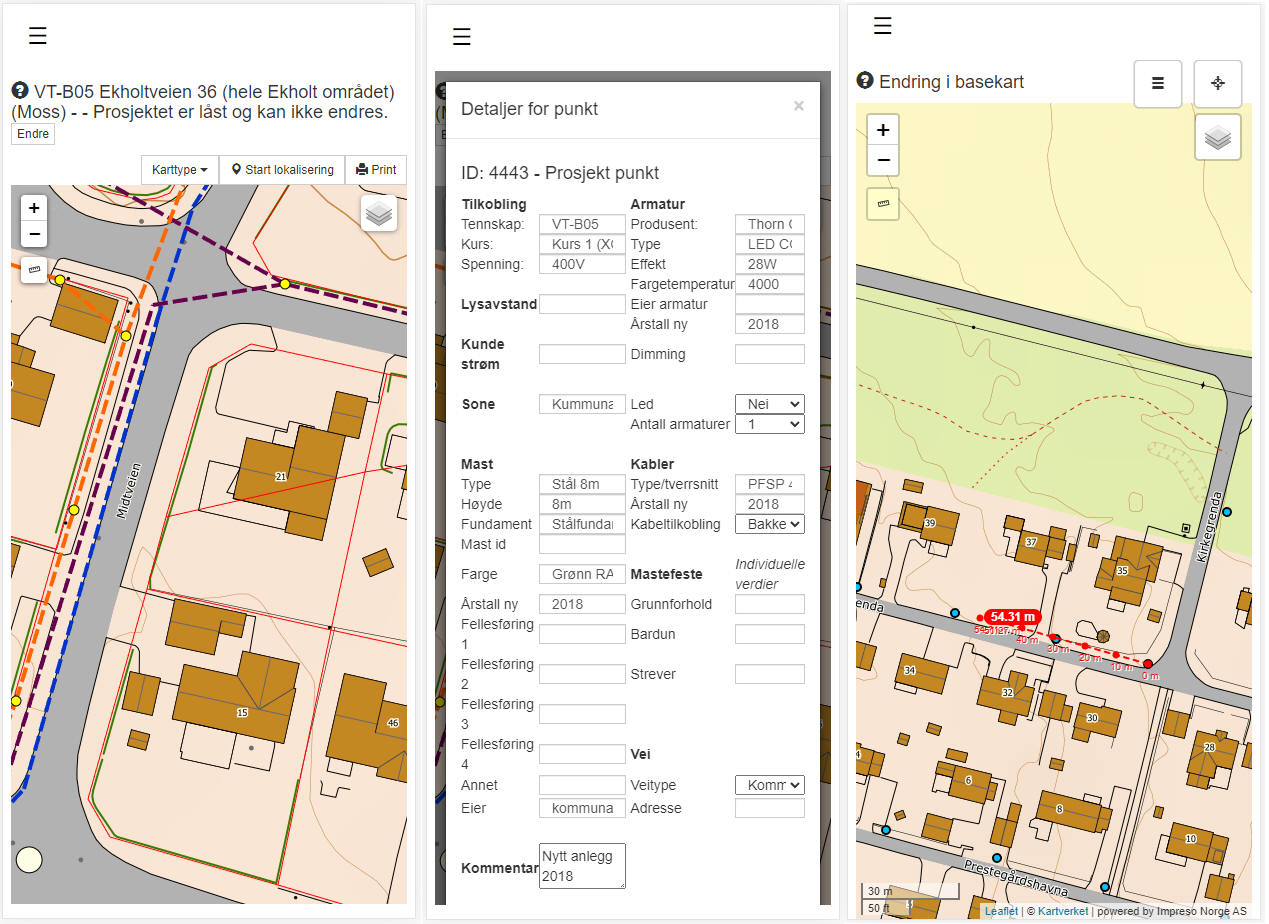Open the hamburger menu in the right panel
Image resolution: width=1269 pixels, height=924 pixels.
882,26
